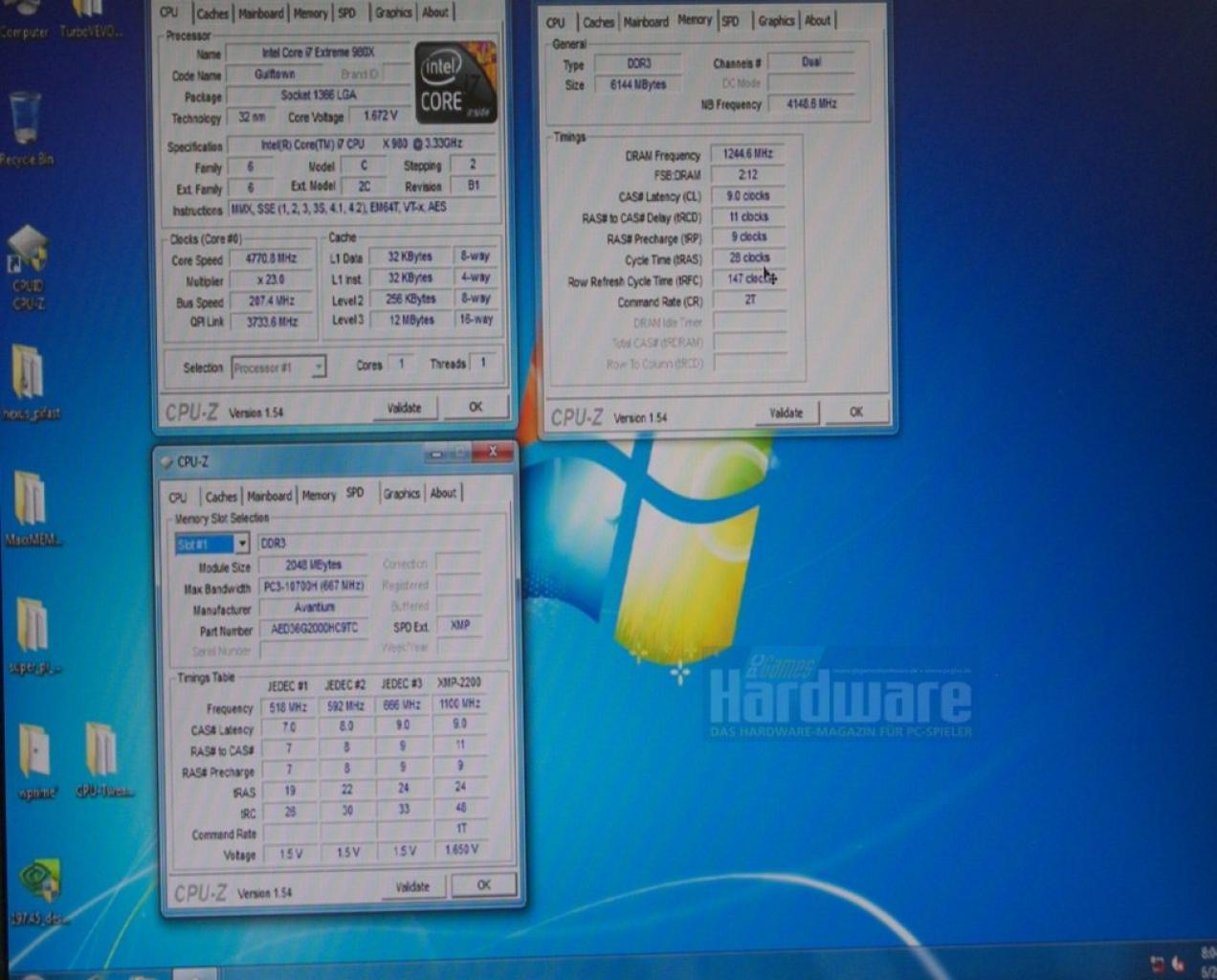Click Validate in the CPU window
The height and width of the screenshot is (980, 1217).
[x=404, y=408]
